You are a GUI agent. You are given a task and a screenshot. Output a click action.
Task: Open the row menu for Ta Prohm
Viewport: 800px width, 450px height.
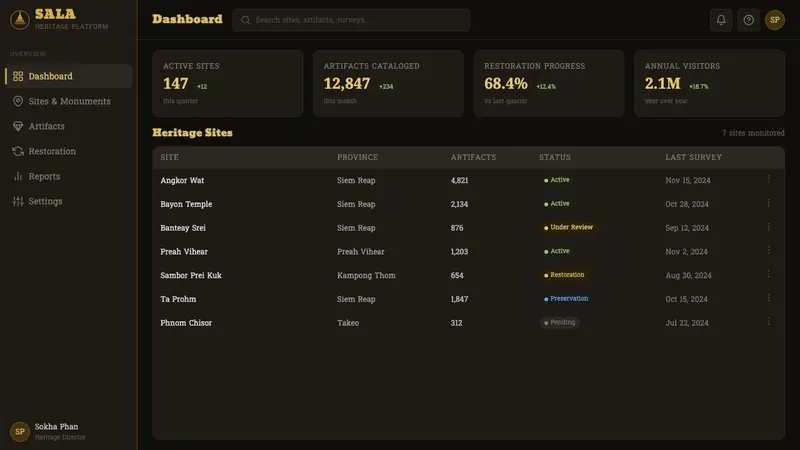[768, 298]
